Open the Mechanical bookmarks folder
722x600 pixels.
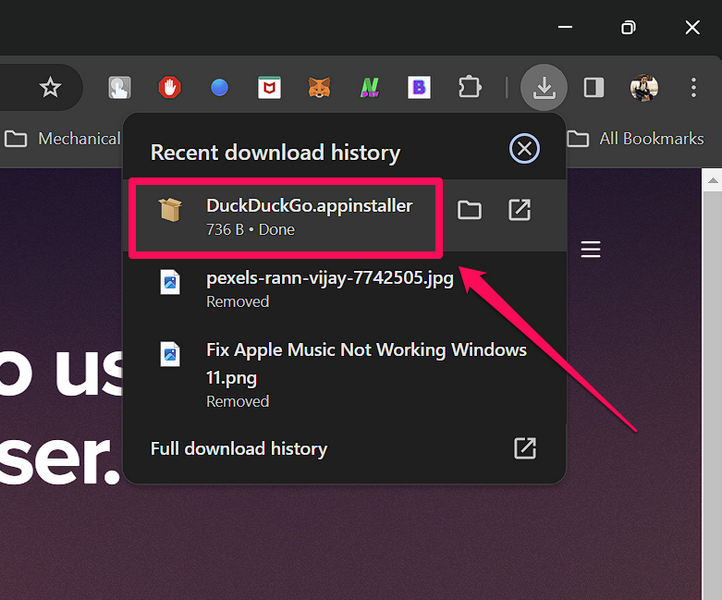coord(62,139)
